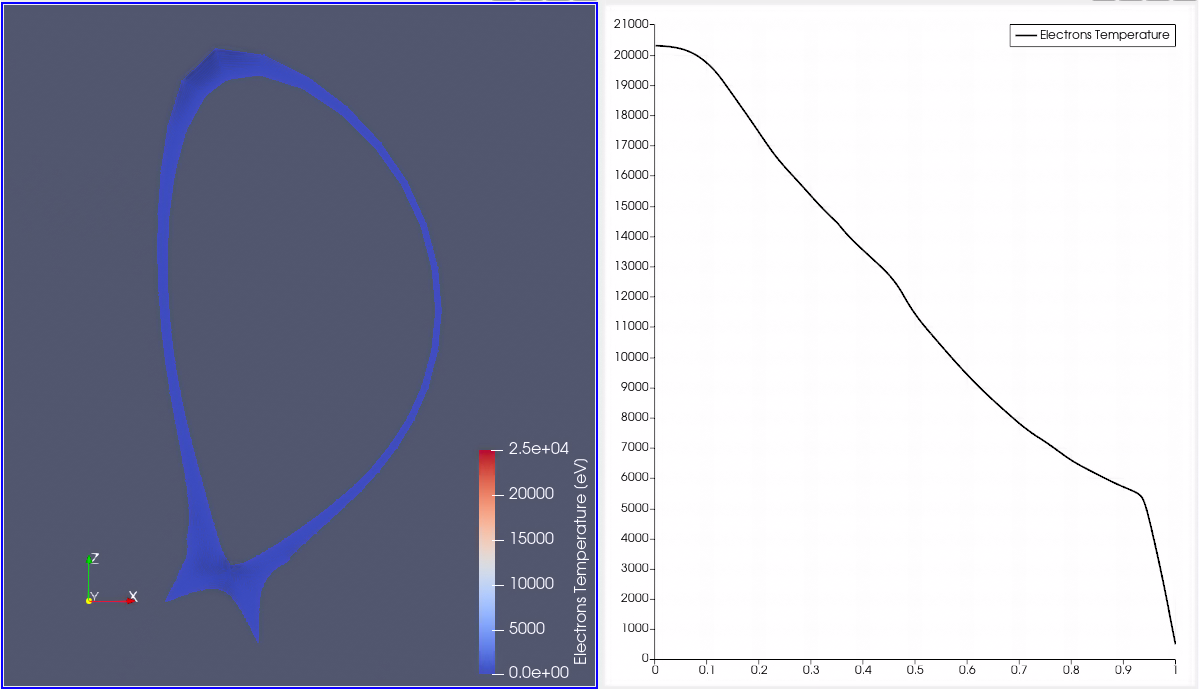
Task: Click the '0.4' chart x-axis label
Action: click(863, 670)
